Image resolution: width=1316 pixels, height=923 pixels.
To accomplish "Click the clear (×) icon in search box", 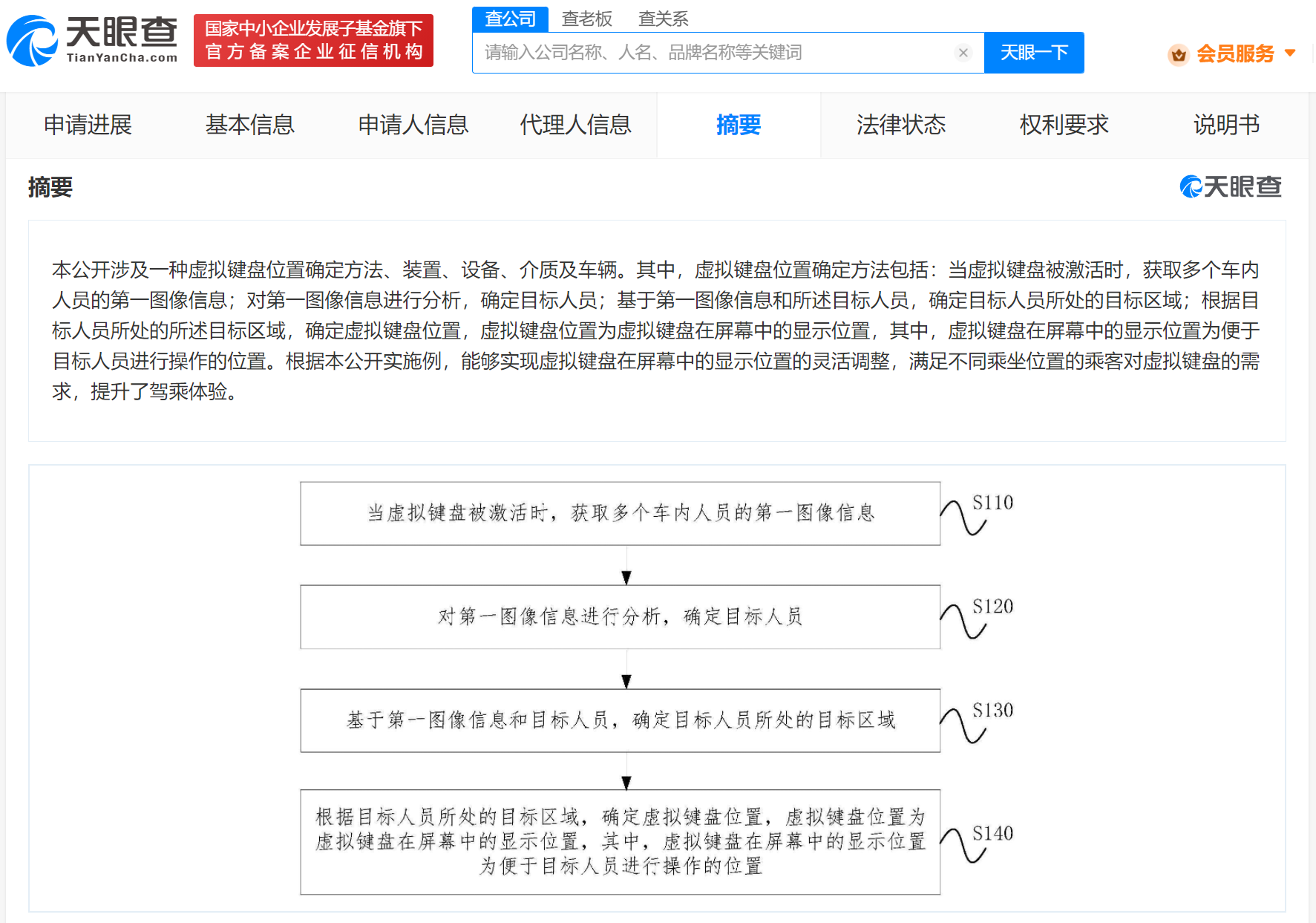I will tap(963, 52).
